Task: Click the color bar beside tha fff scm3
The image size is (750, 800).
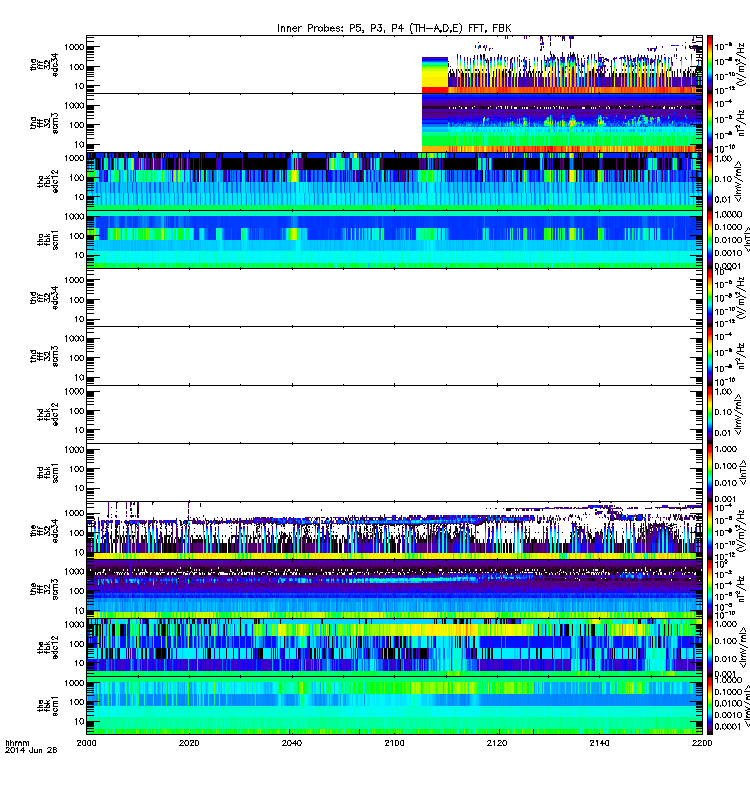Action: click(x=710, y=123)
